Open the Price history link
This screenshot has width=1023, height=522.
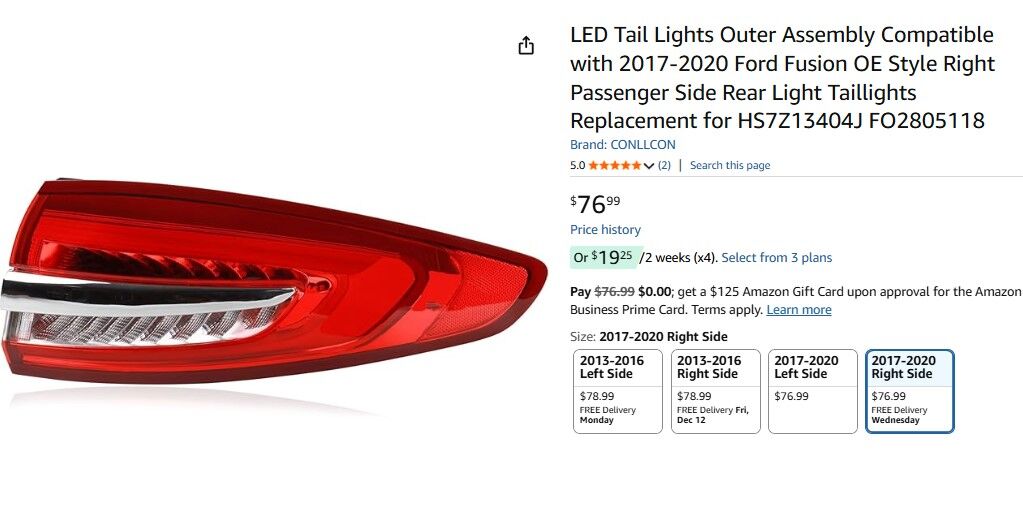click(605, 230)
